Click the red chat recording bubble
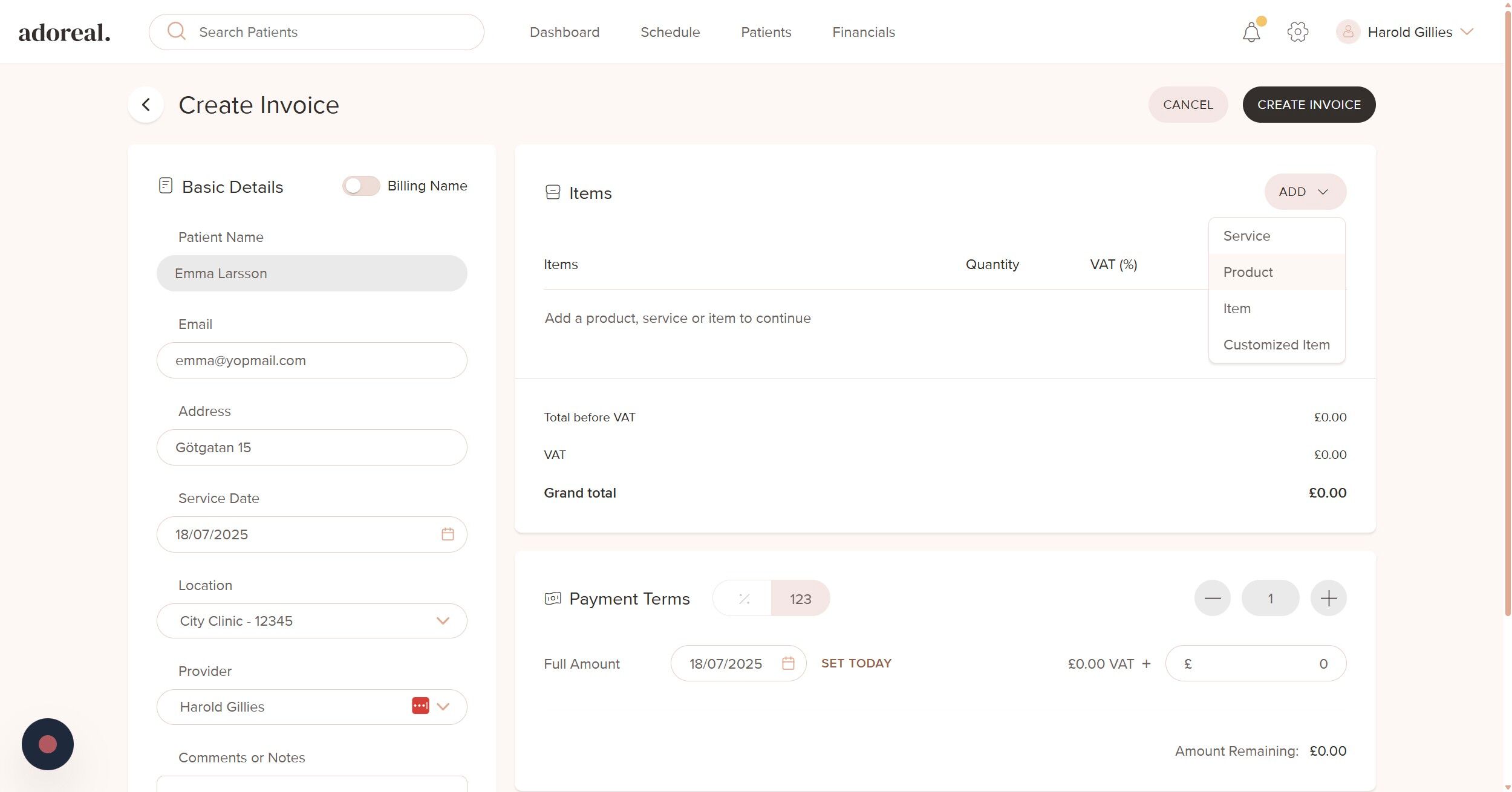Image resolution: width=1512 pixels, height=792 pixels. pyautogui.click(x=48, y=744)
